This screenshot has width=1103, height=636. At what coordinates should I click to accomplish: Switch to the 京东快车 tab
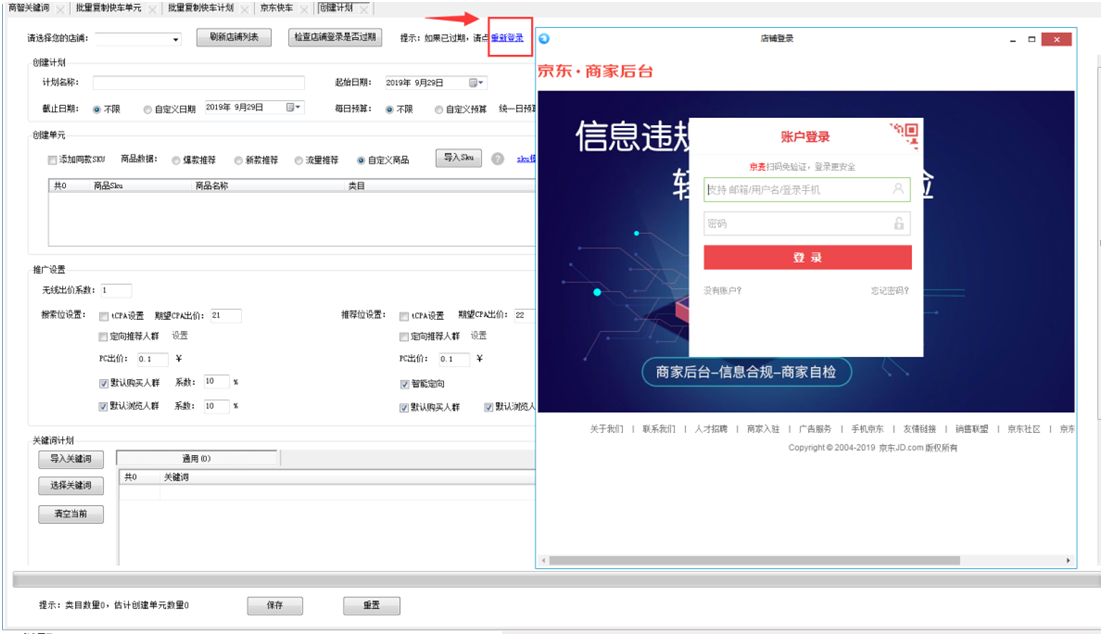276,8
